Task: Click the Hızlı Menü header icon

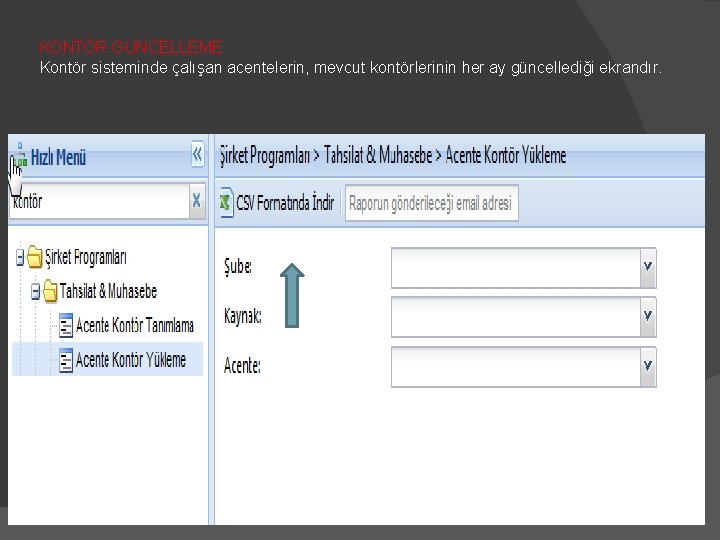Action: 19,156
